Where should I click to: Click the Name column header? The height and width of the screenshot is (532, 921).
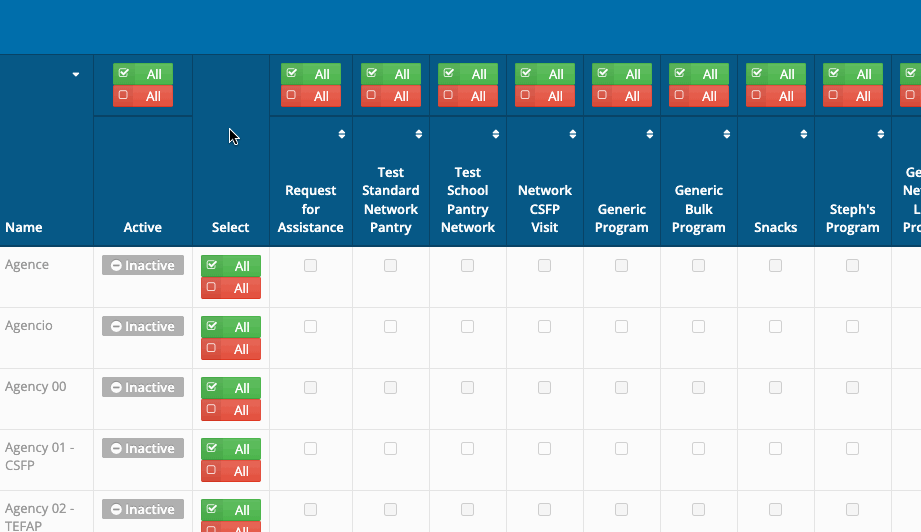click(23, 227)
